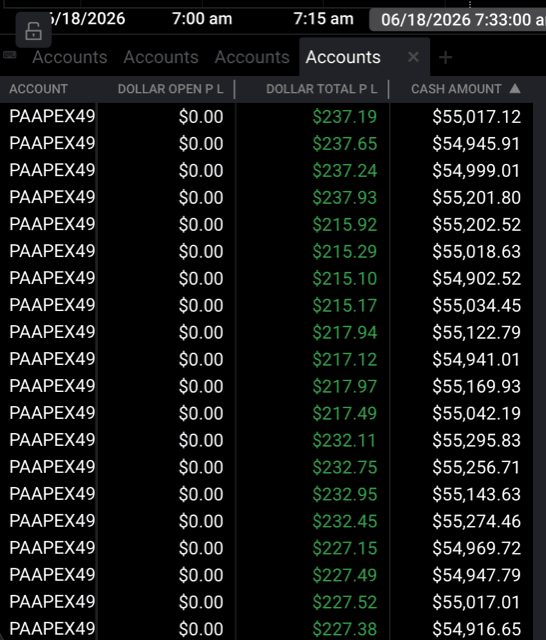Viewport: 546px width, 640px height.
Task: Select total P L value $215.29
Action: click(x=345, y=251)
